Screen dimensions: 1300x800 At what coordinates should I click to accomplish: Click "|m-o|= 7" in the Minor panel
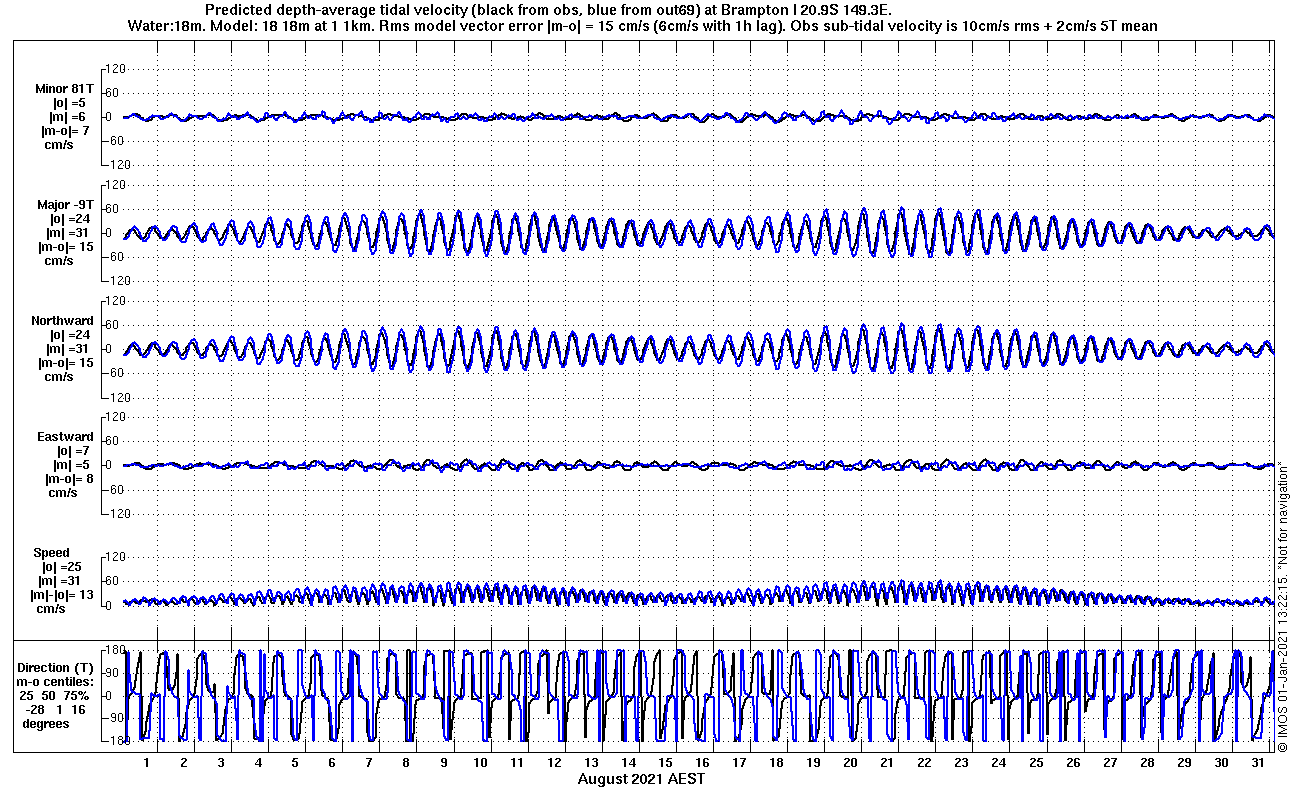65,131
